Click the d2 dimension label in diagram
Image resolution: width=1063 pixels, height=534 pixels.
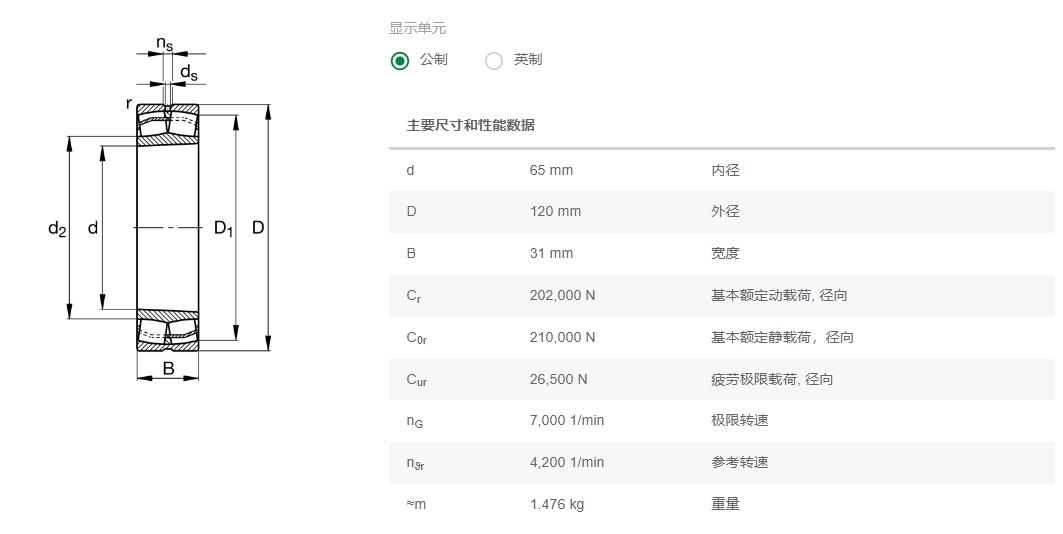pyautogui.click(x=57, y=229)
